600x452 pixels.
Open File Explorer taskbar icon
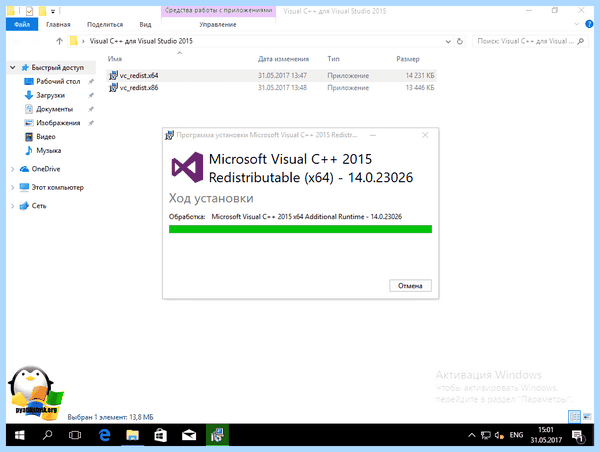(x=132, y=435)
